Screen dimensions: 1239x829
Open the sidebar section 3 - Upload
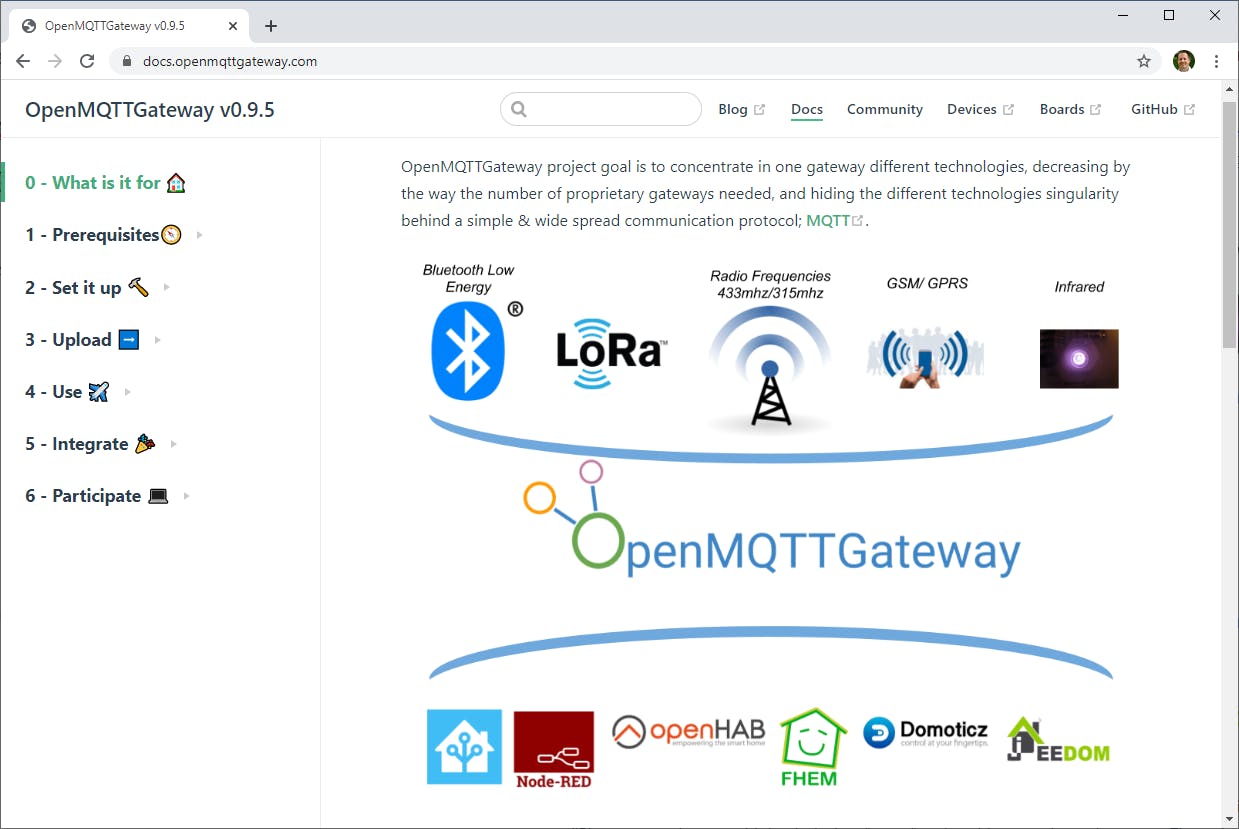tap(82, 339)
